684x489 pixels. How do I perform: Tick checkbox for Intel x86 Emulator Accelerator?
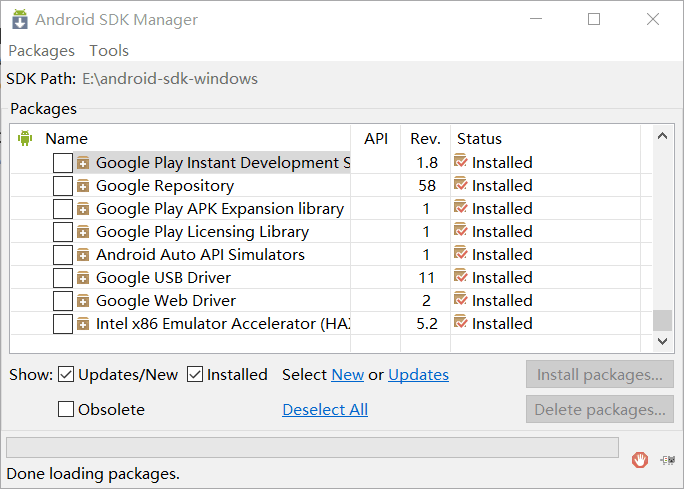[63, 324]
